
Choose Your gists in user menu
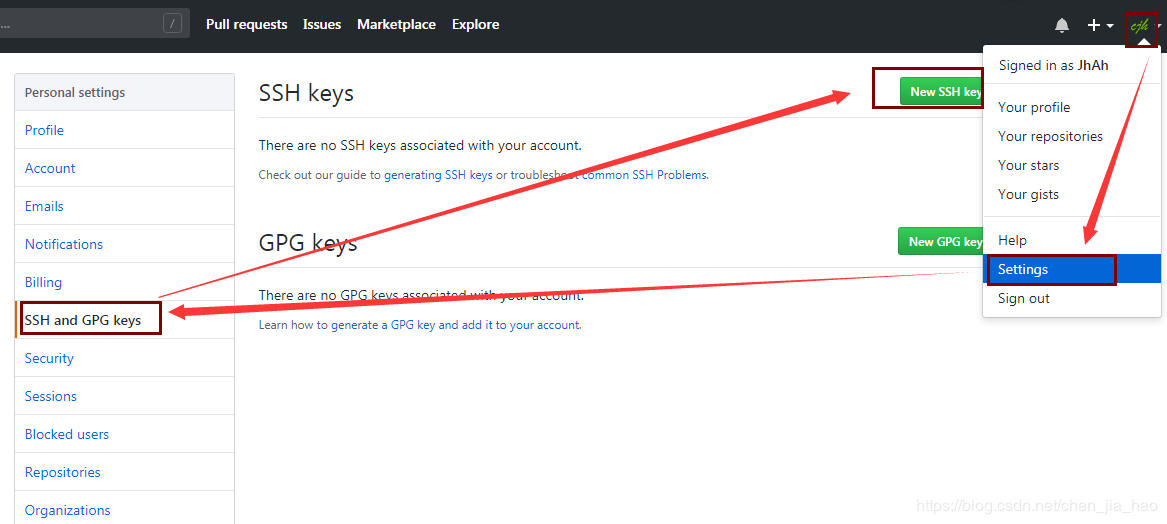[1072, 194]
